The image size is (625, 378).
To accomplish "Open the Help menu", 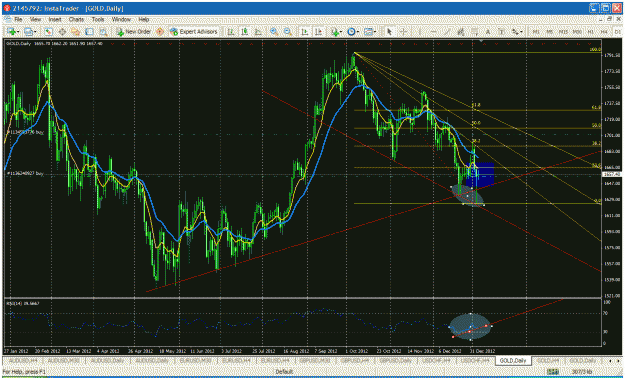I will pos(143,19).
